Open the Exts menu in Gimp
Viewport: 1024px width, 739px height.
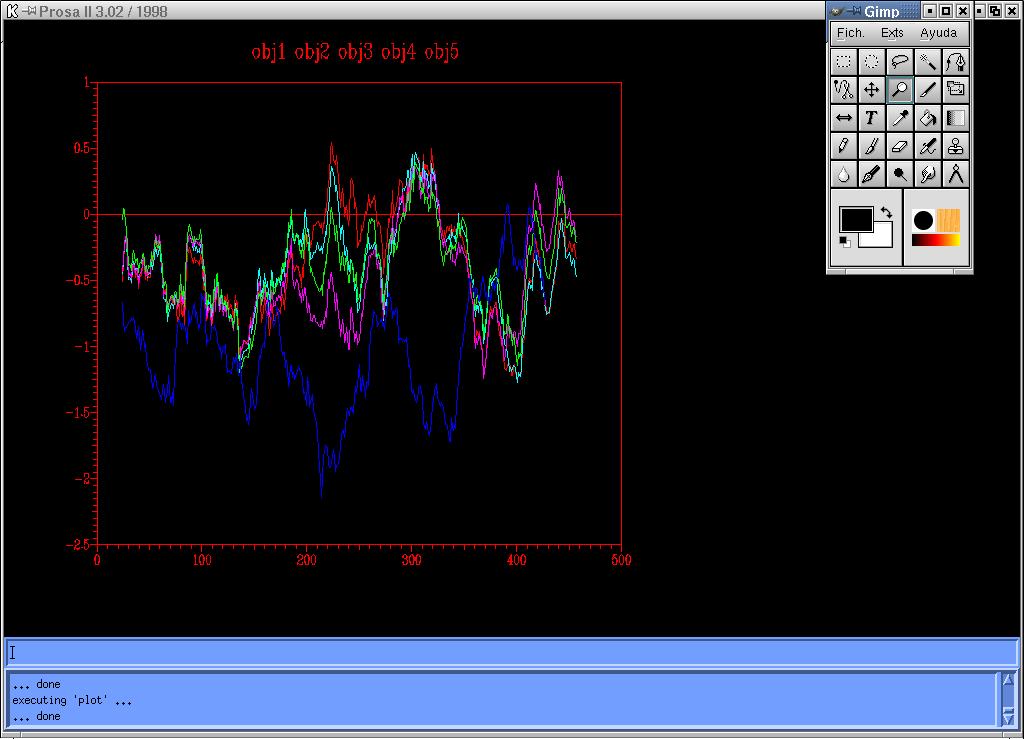(892, 33)
